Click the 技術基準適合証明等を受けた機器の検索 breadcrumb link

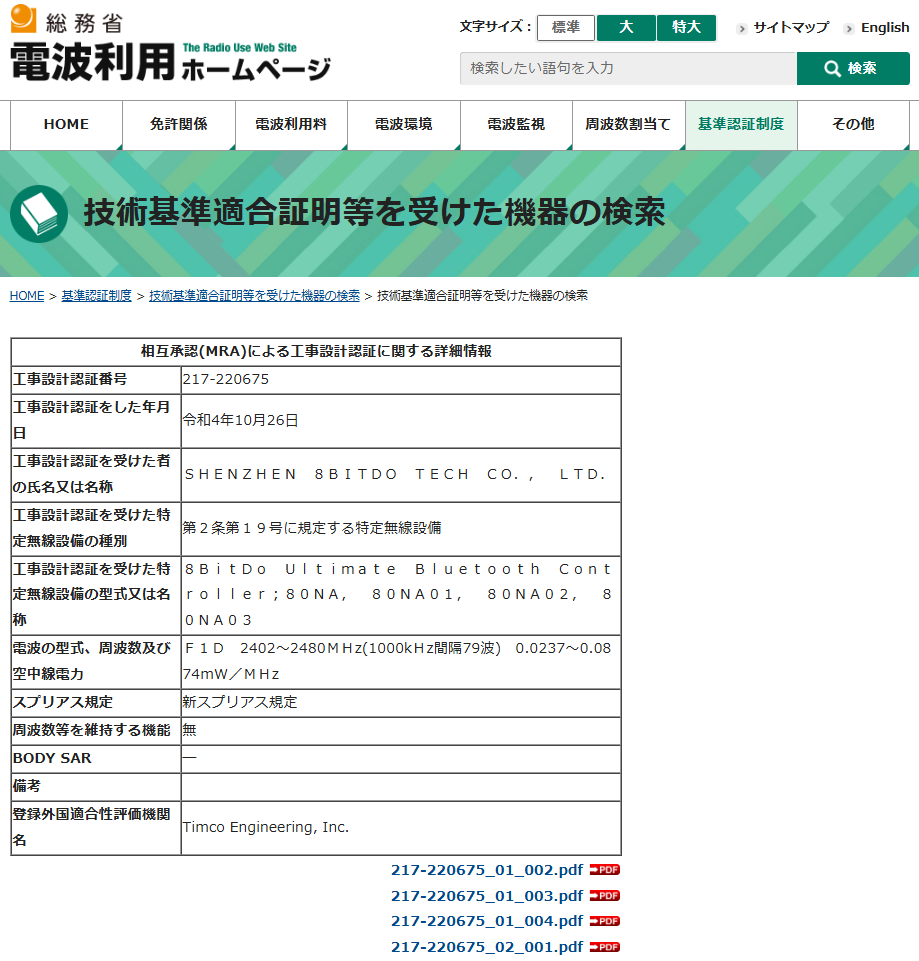pos(254,296)
